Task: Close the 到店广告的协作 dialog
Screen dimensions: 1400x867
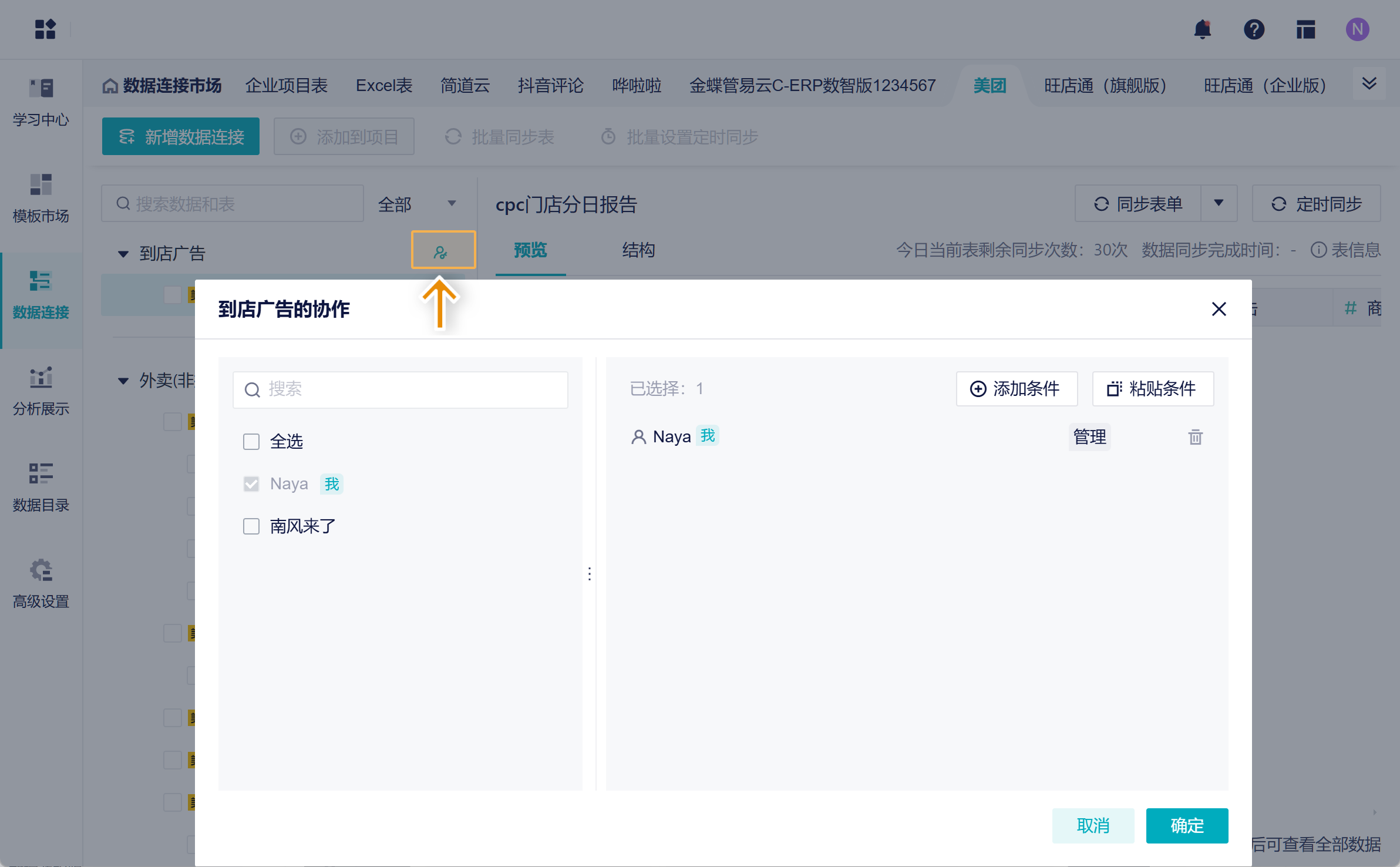Action: point(1219,309)
